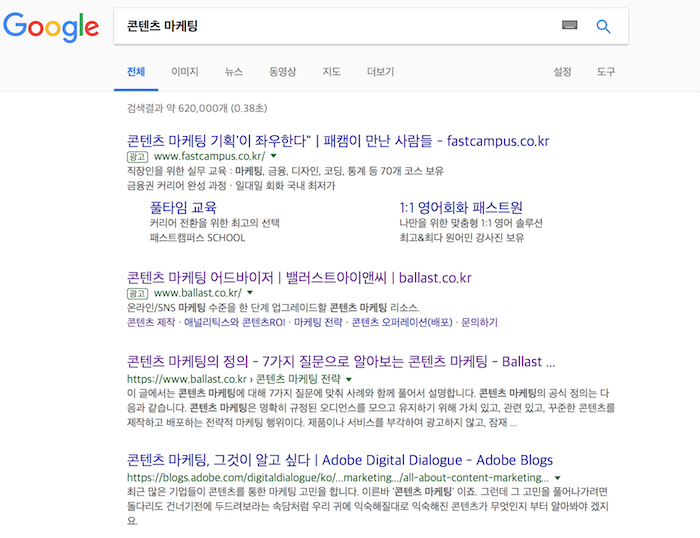Open the 설정 menu
This screenshot has height=538, width=700.
click(x=562, y=71)
